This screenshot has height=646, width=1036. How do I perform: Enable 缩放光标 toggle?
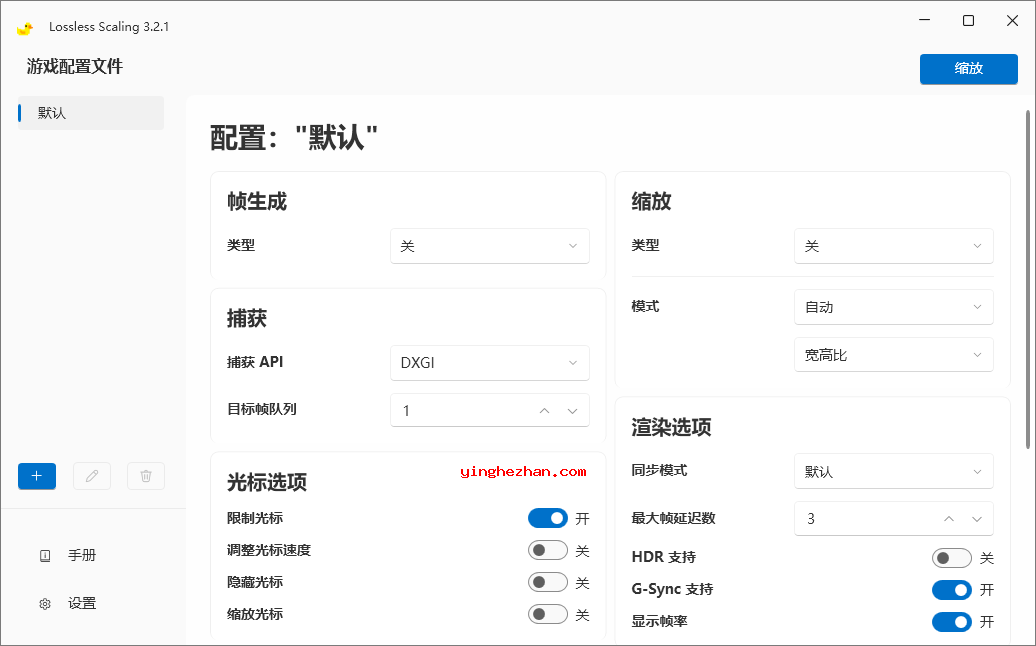click(x=548, y=614)
